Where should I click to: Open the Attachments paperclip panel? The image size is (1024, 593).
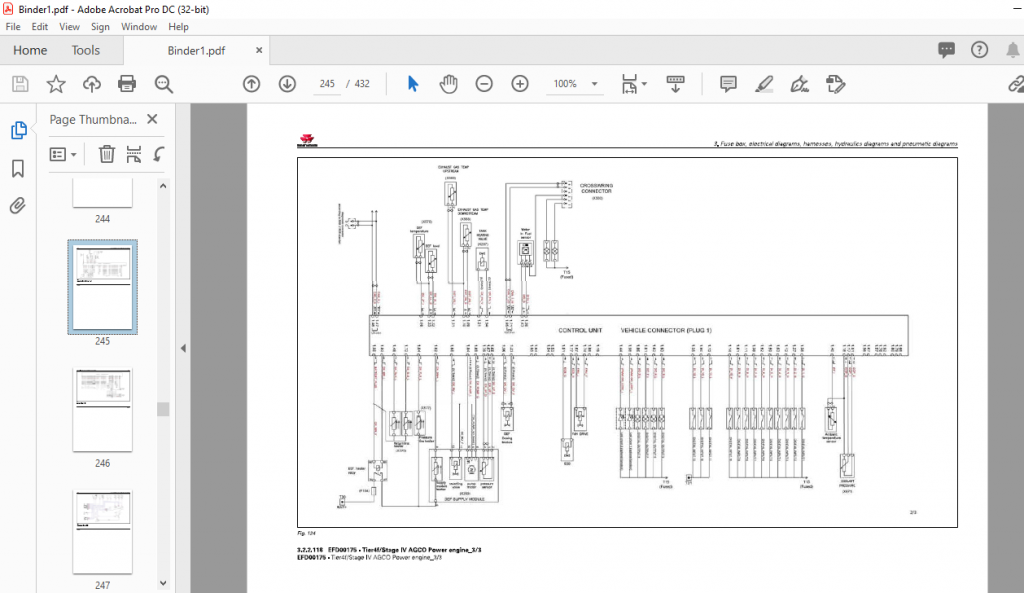coord(18,206)
